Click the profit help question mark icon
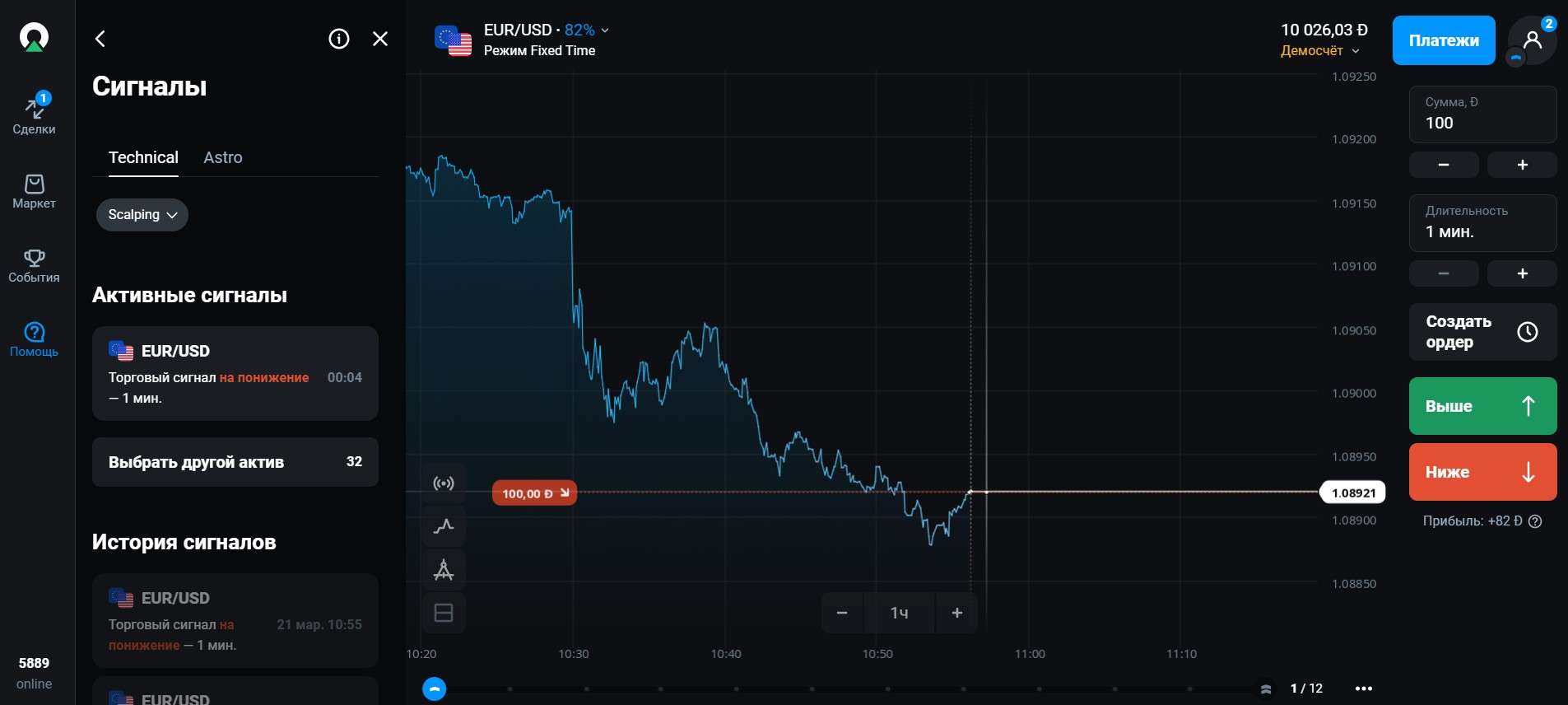1568x705 pixels. [1535, 521]
